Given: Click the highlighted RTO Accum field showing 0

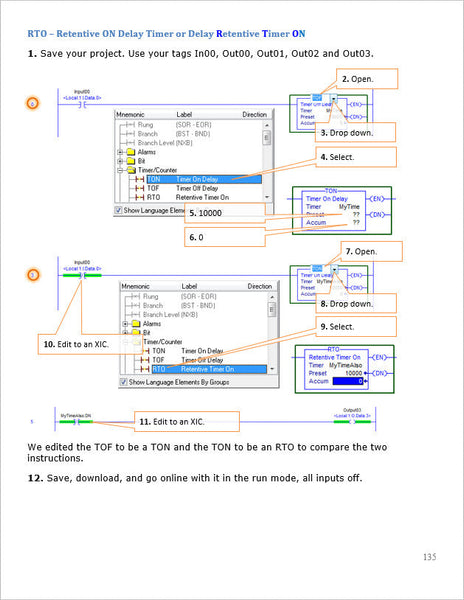Looking at the screenshot, I should click(x=348, y=381).
